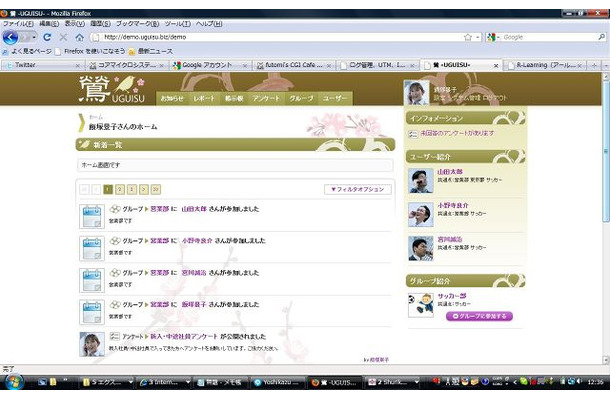The height and width of the screenshot is (400, 610).
Task: Go to page 2 of the feed
Action: point(120,189)
